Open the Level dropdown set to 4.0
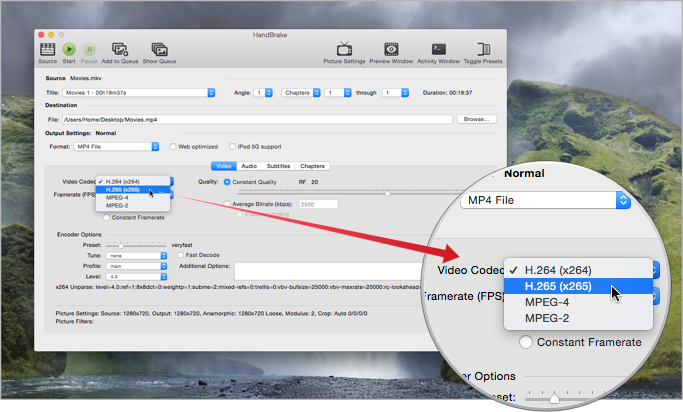The height and width of the screenshot is (412, 683). (x=136, y=277)
